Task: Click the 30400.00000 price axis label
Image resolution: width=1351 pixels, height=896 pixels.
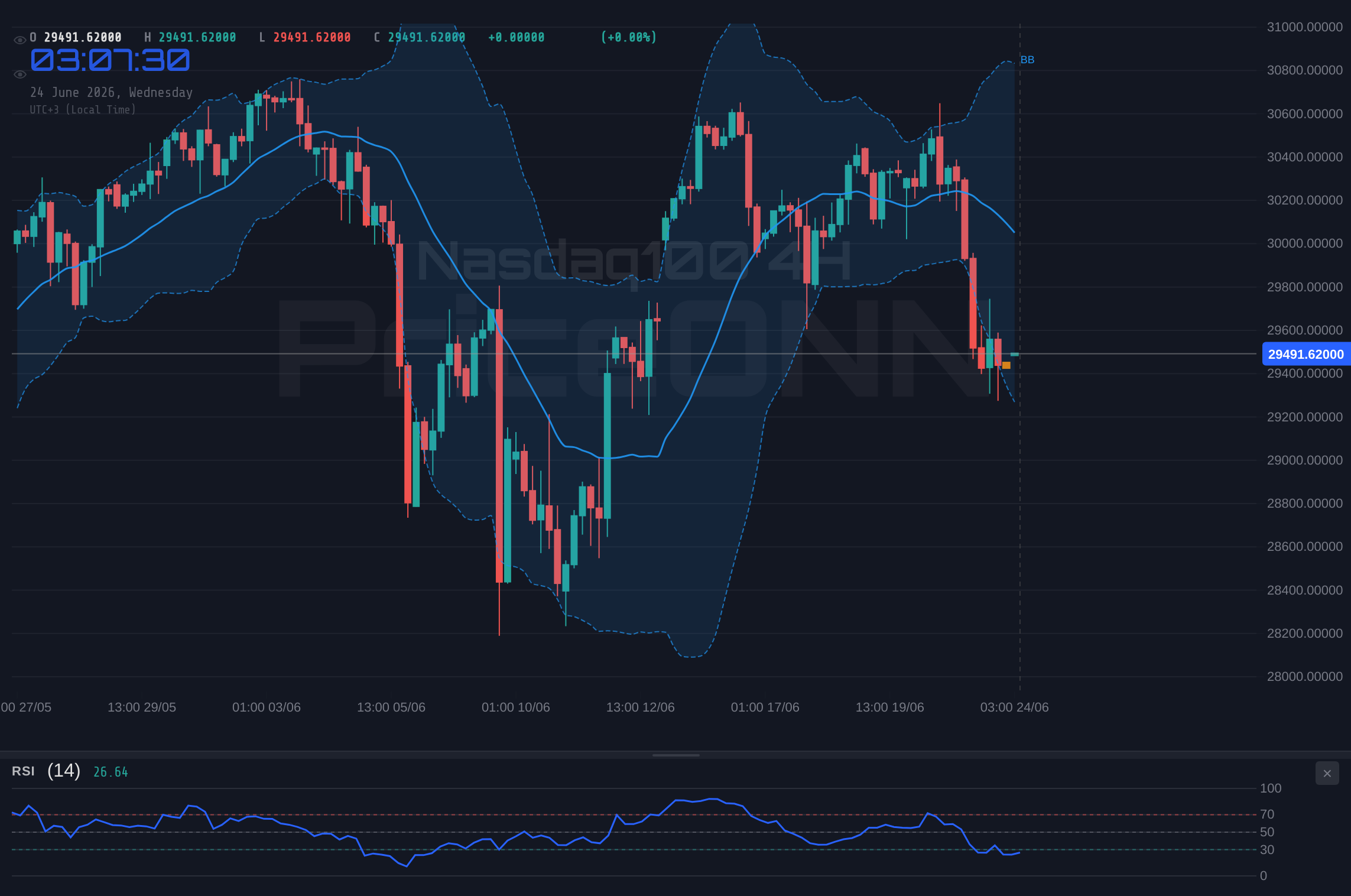Action: (x=1305, y=157)
